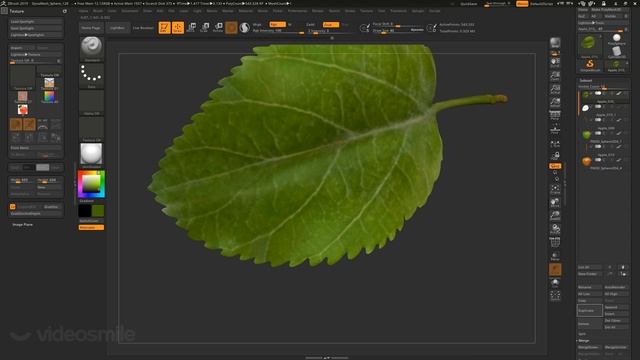Toggle the Floor grid icon
The height and width of the screenshot is (360, 640).
pyautogui.click(x=555, y=129)
